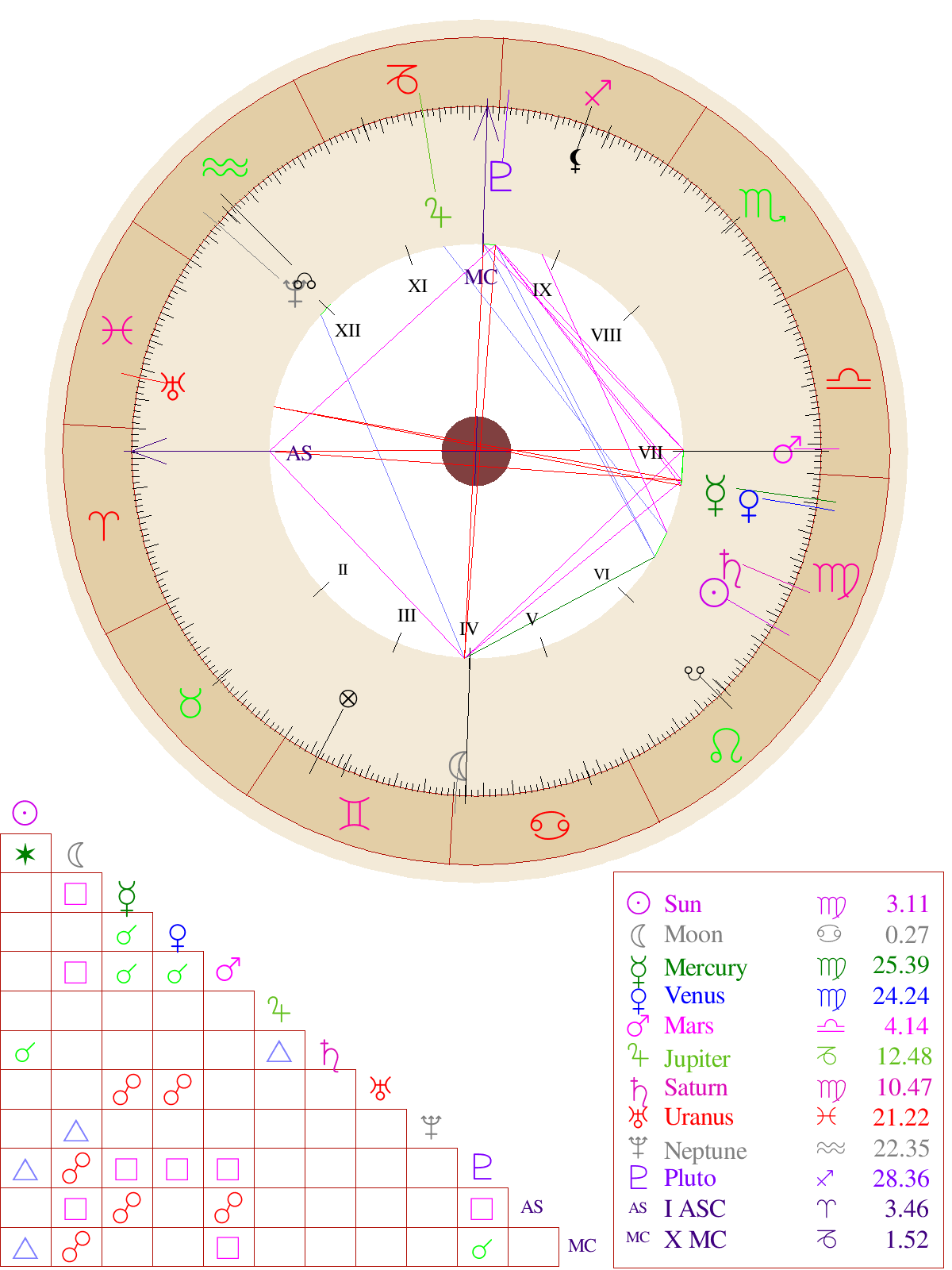This screenshot has height=1270, width=952.
Task: Click the 'AS' ascendant label in the wheel
Action: click(x=299, y=453)
